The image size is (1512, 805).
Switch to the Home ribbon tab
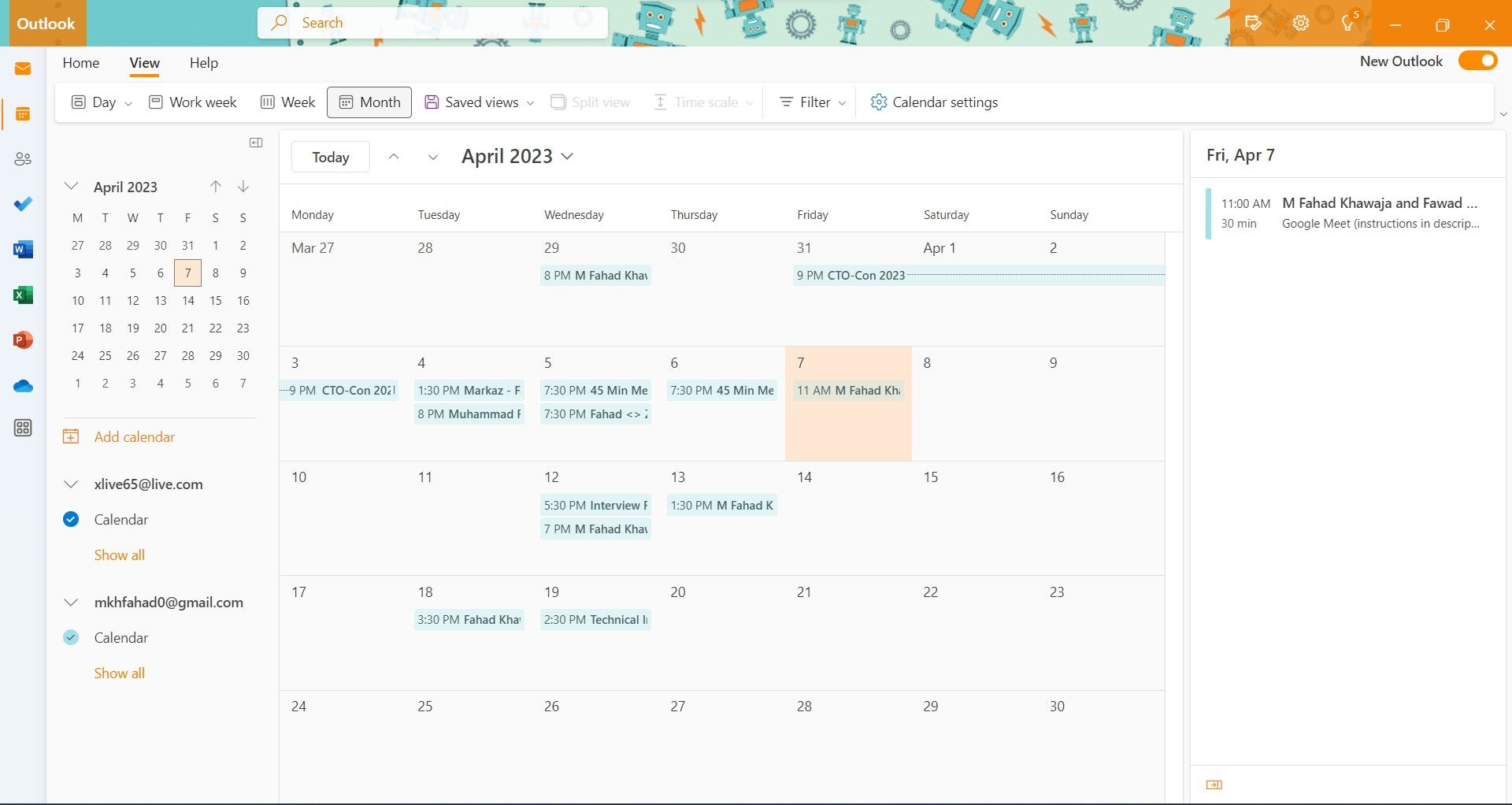[x=81, y=62]
